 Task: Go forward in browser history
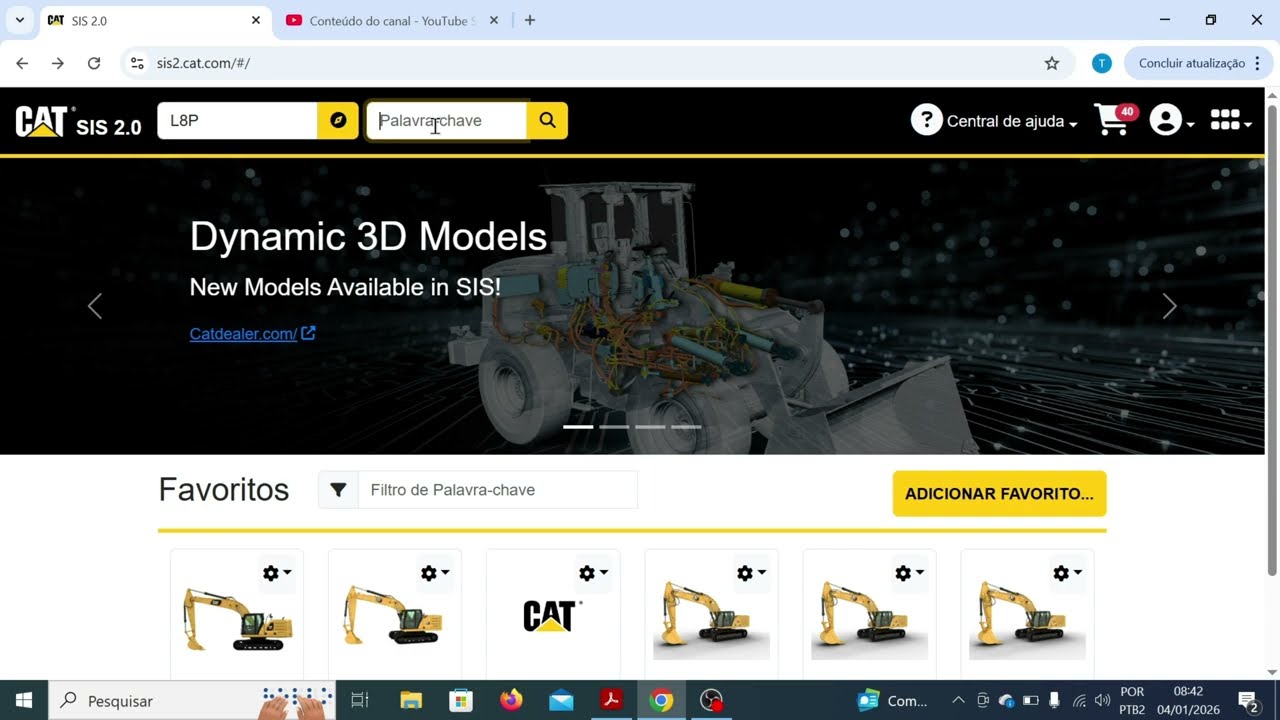[58, 63]
